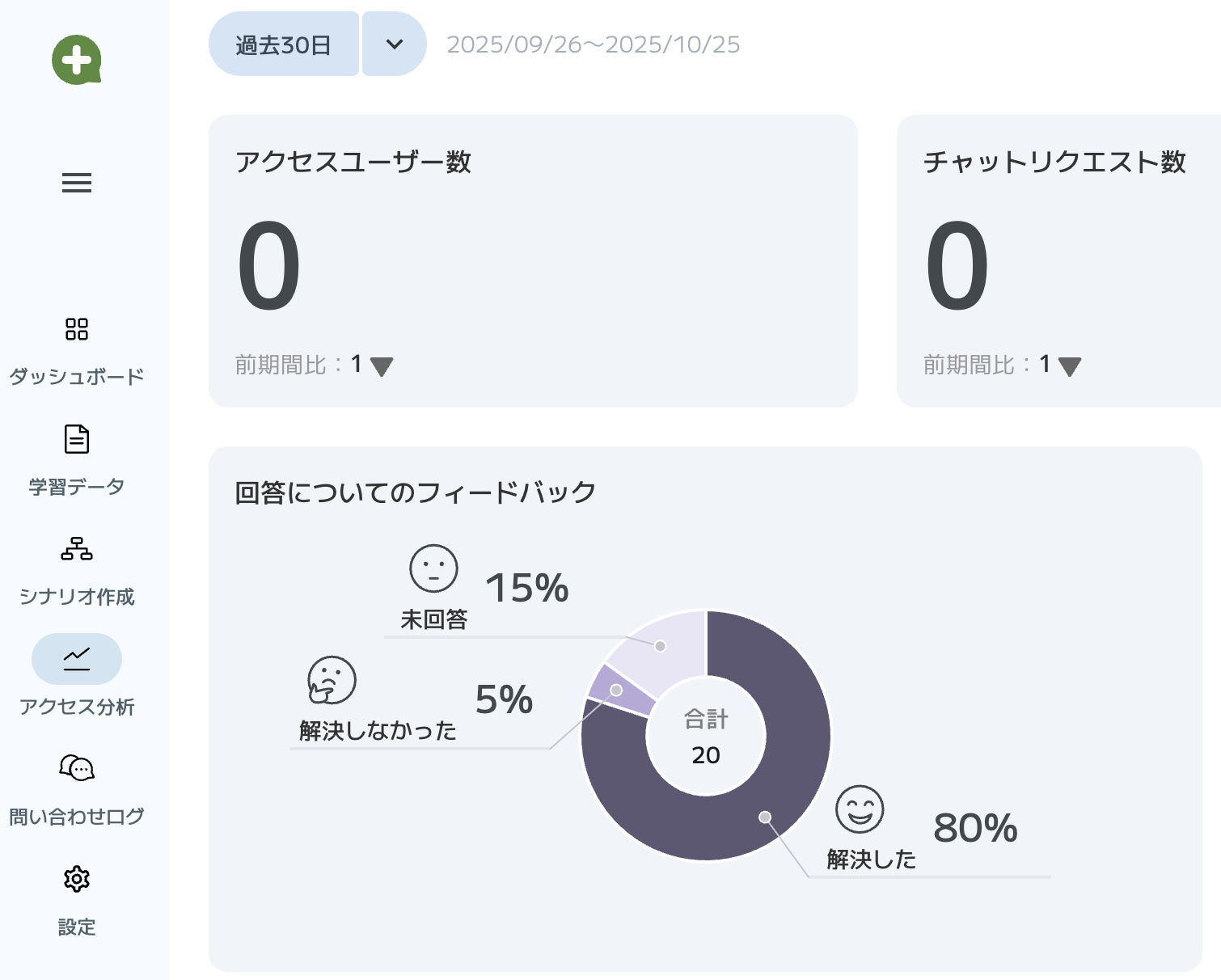Click the 合計 20 donut center
The width and height of the screenshot is (1221, 980).
click(706, 737)
